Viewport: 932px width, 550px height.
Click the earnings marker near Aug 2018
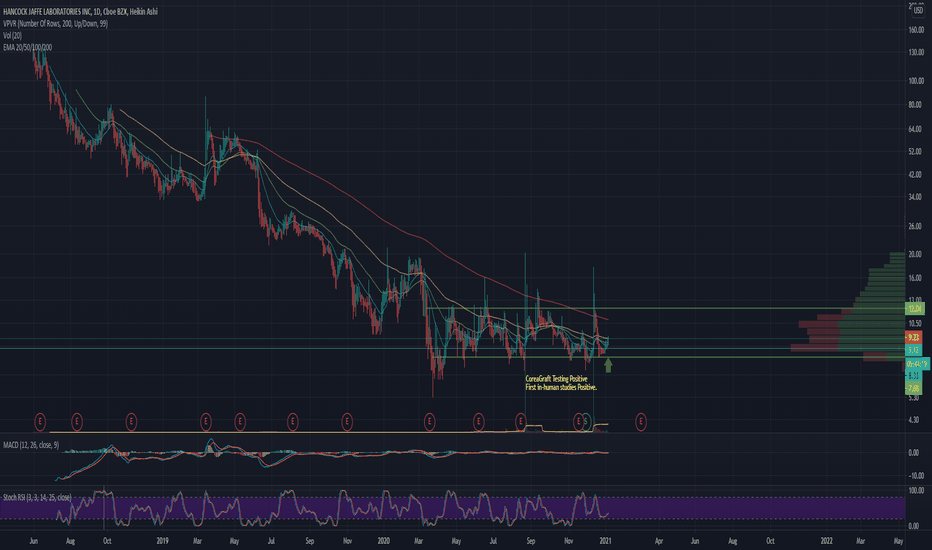(77, 422)
